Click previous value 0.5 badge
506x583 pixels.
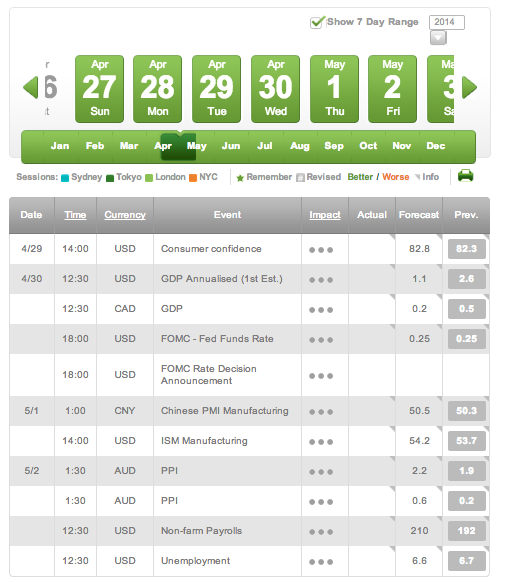tap(467, 309)
